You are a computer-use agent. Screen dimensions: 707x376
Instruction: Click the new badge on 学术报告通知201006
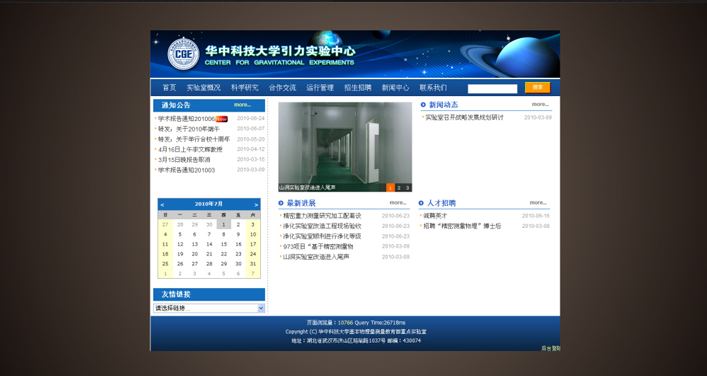click(x=221, y=119)
